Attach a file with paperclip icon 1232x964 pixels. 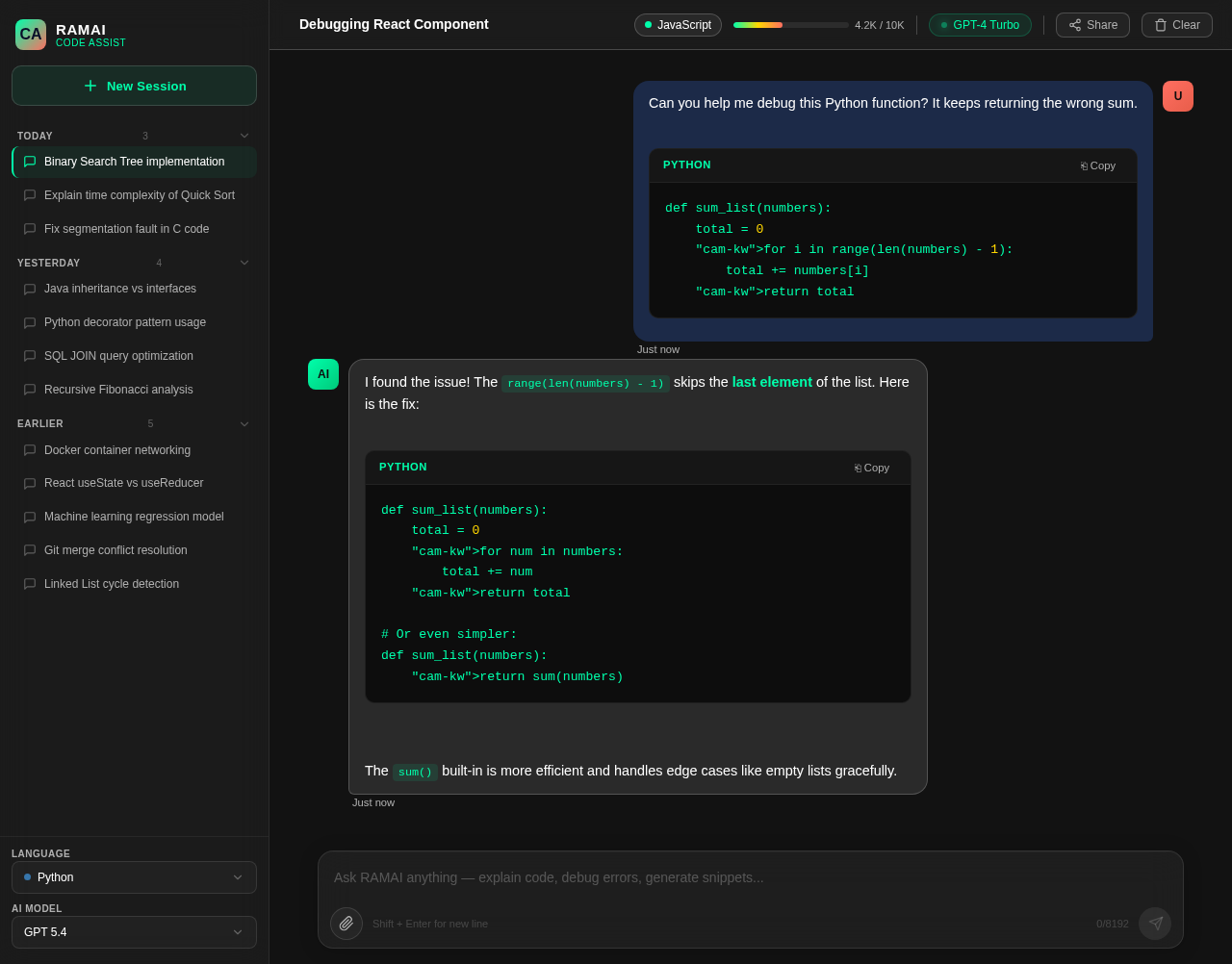(346, 924)
